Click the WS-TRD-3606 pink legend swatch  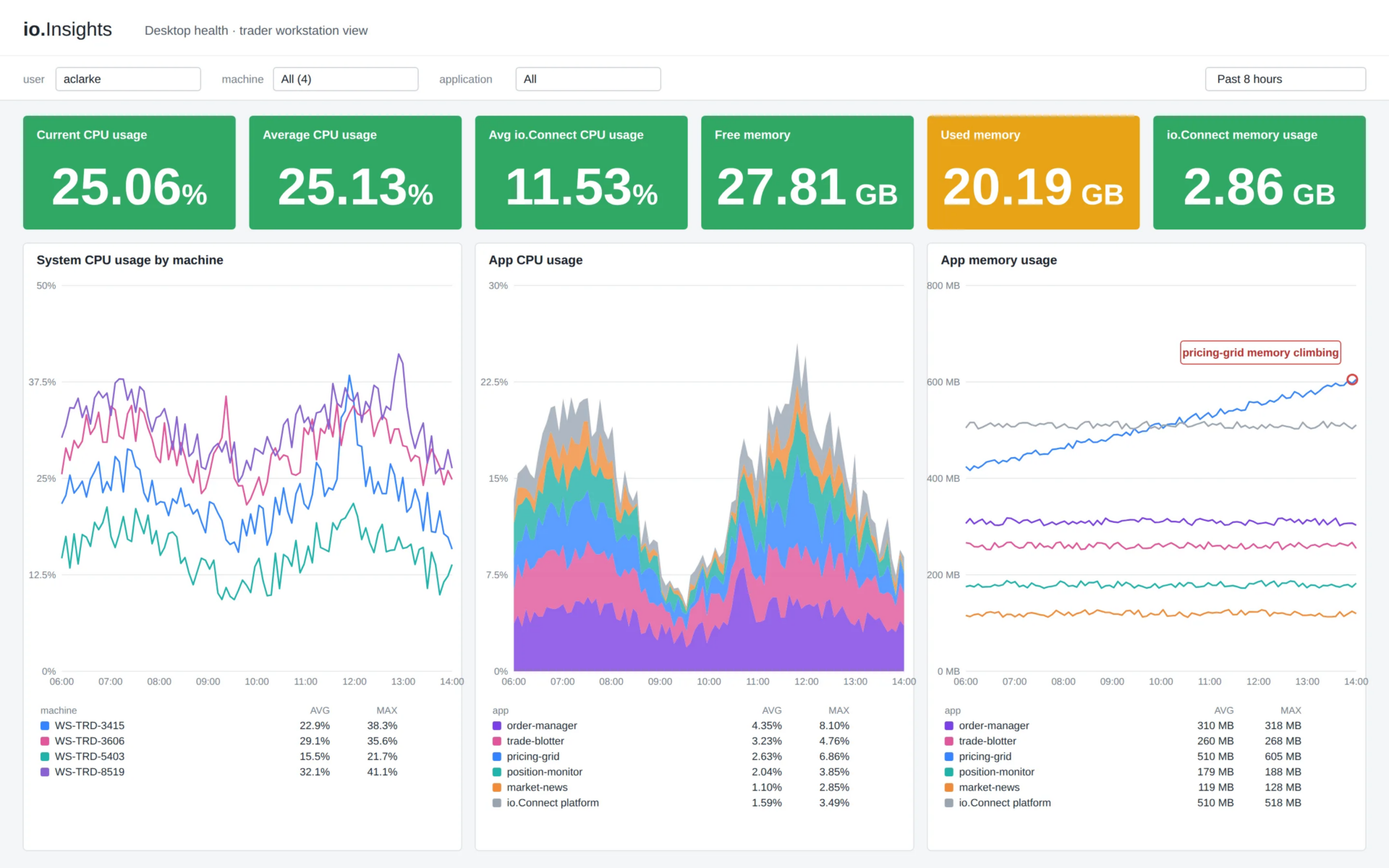coord(45,741)
